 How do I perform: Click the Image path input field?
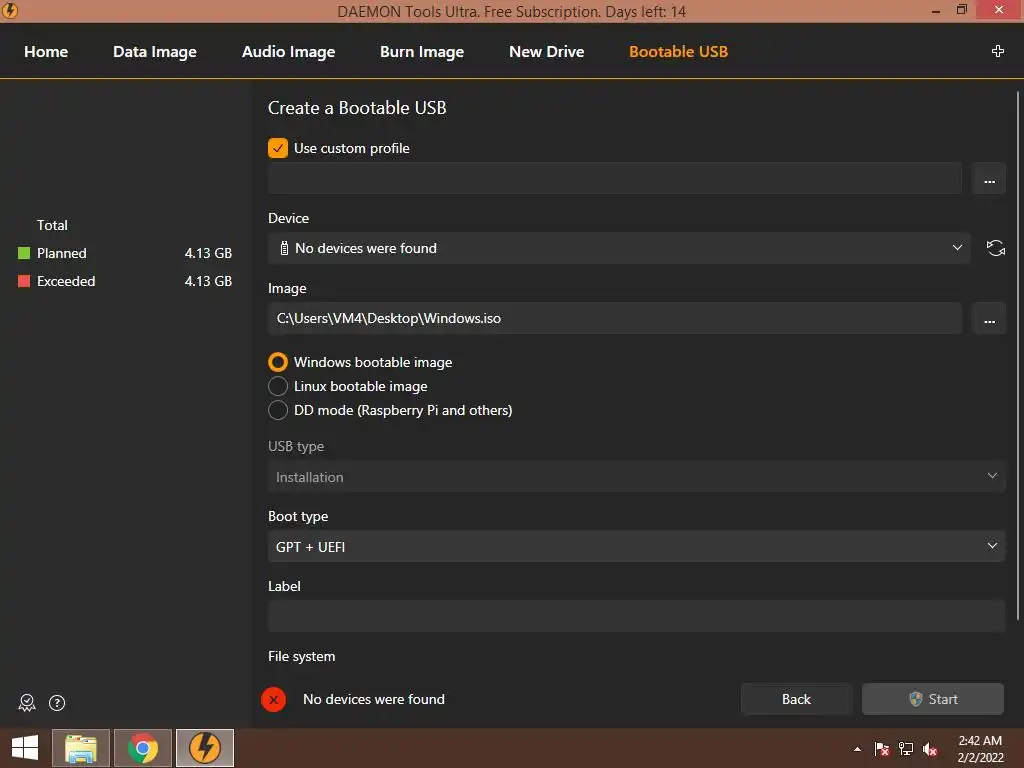pyautogui.click(x=615, y=318)
